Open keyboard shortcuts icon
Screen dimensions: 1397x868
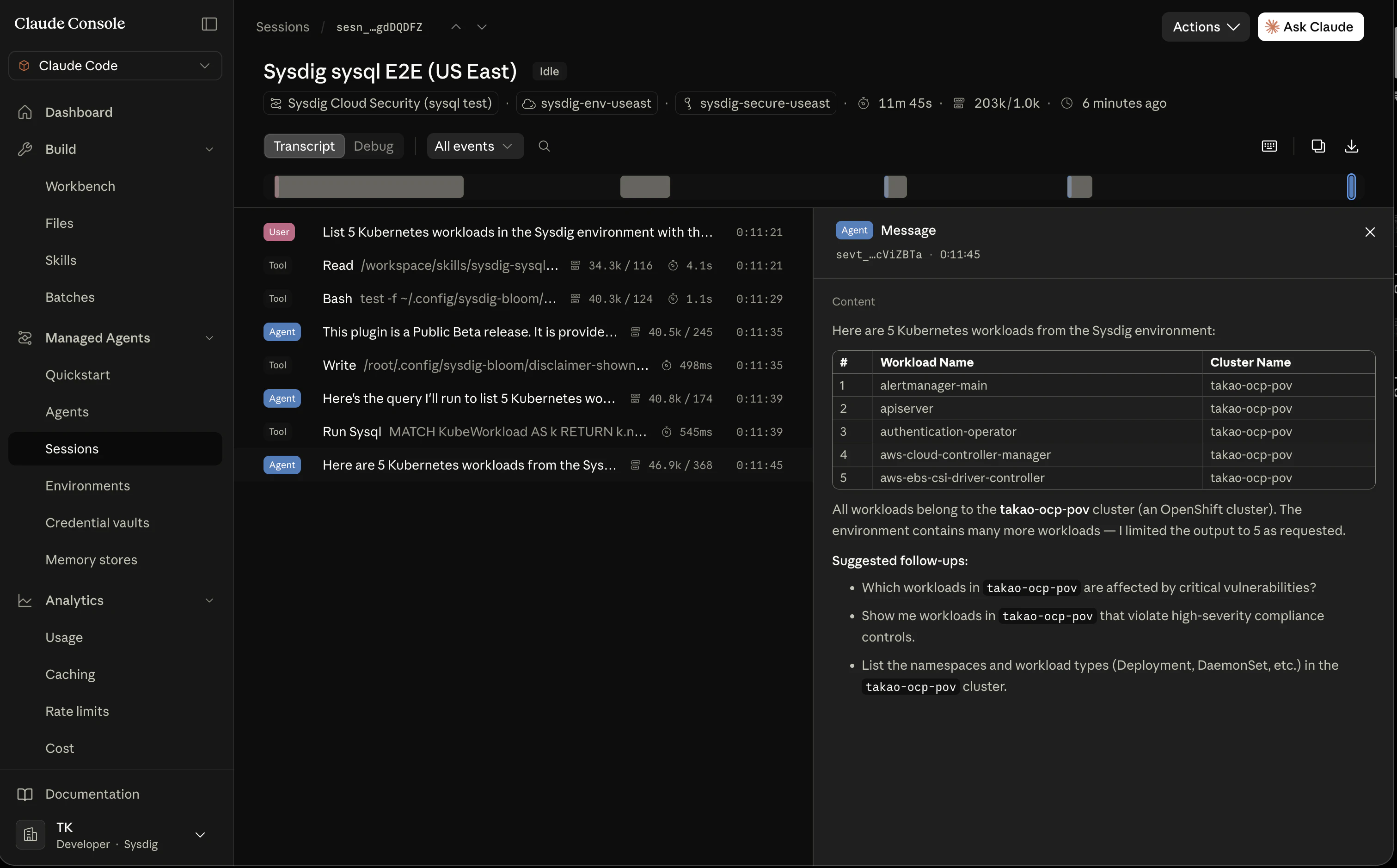coord(1269,146)
